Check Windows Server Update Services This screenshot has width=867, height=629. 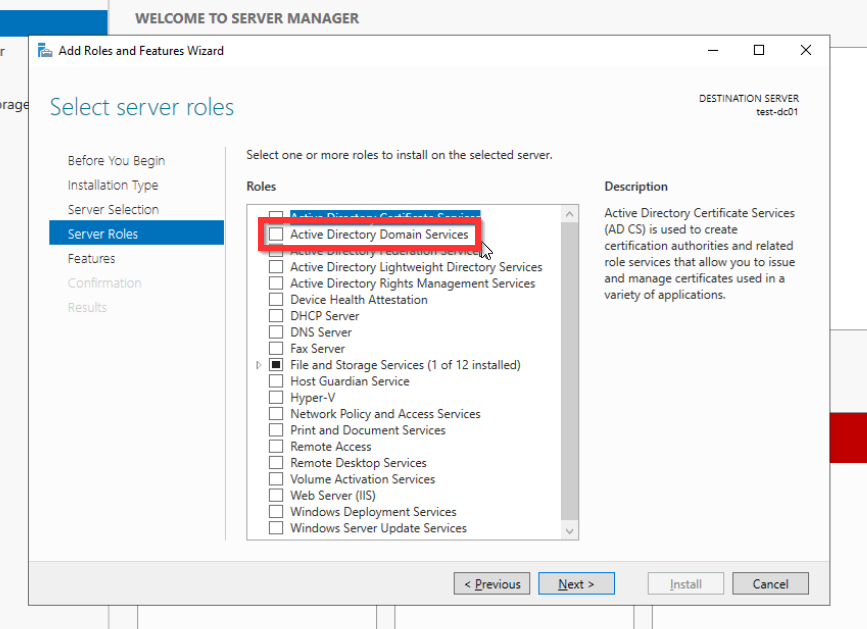point(276,528)
